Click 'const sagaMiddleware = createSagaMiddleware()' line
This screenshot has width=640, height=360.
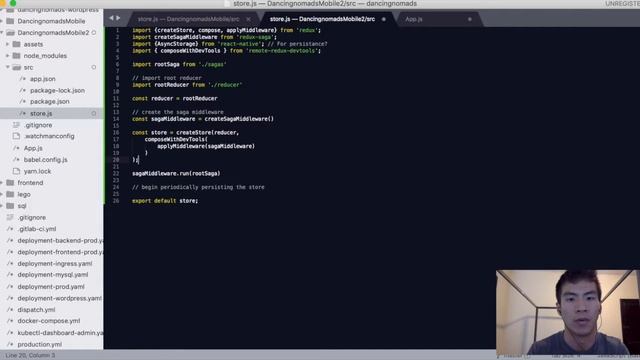point(203,119)
